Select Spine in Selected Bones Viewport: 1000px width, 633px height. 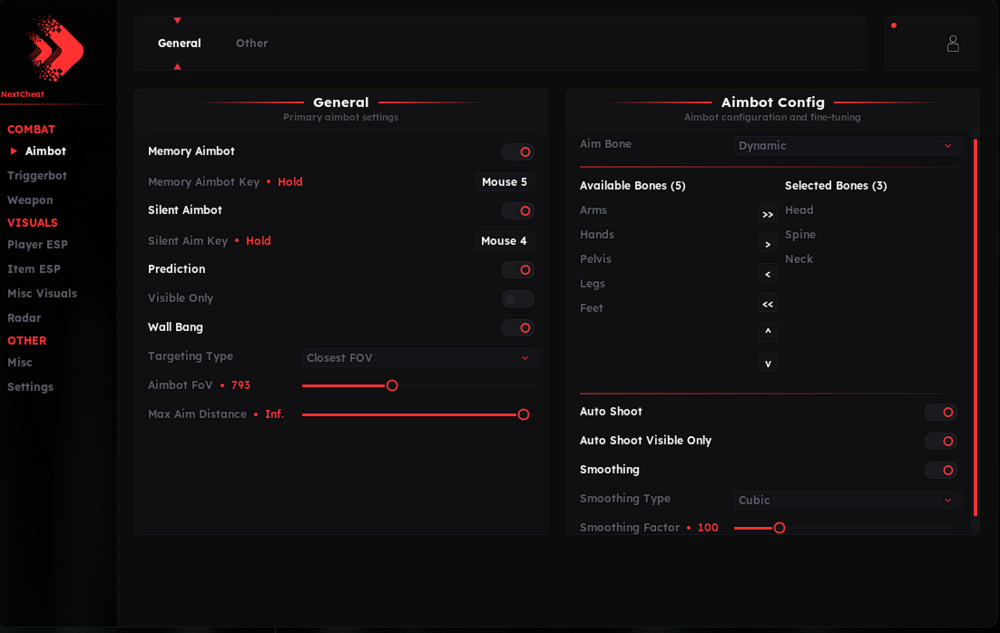[x=800, y=235]
